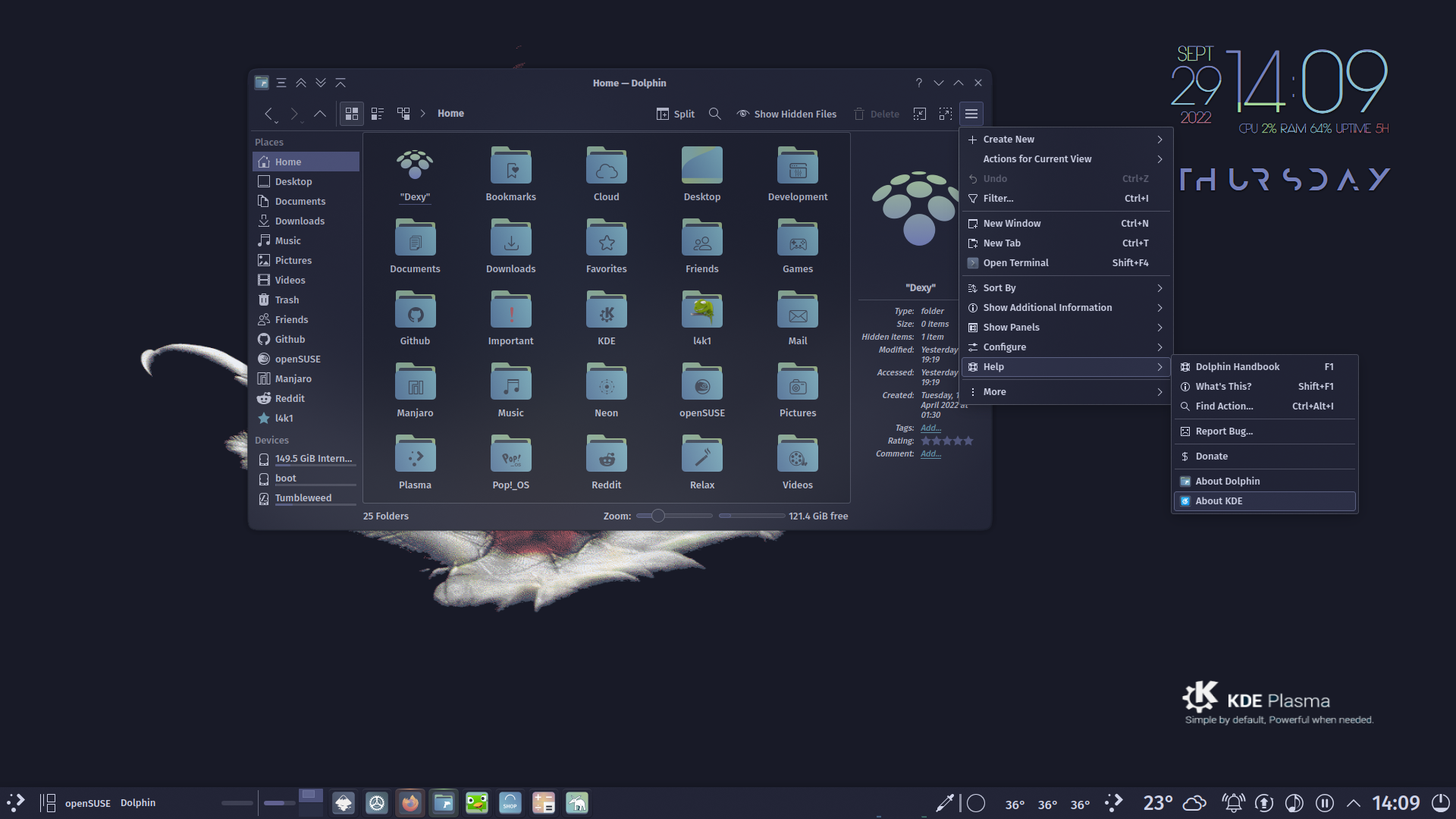Viewport: 1456px width, 819px height.
Task: Select About Dolphin menu entry
Action: tap(1264, 481)
